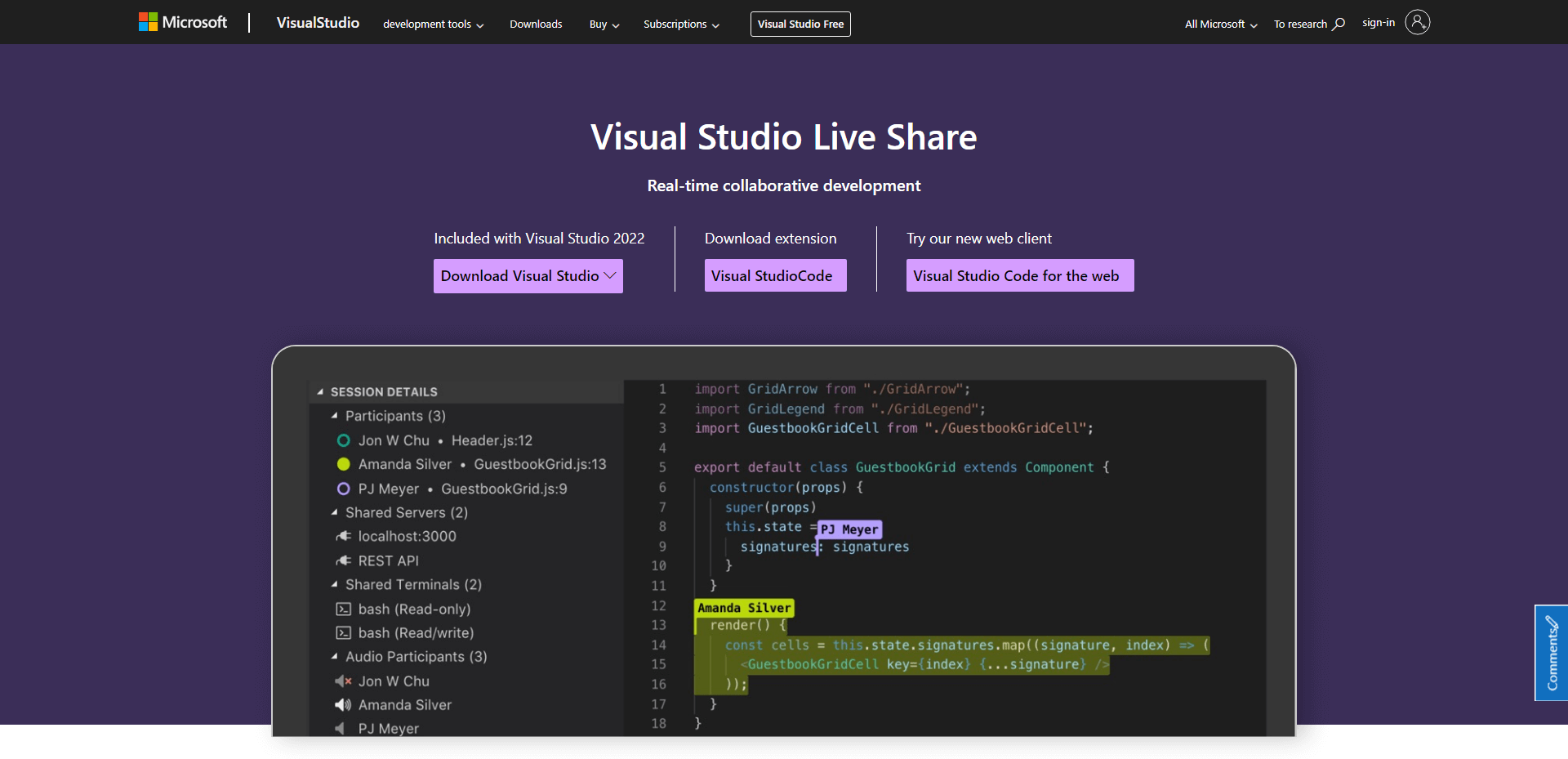The height and width of the screenshot is (759, 1568).
Task: Open the Comments feedback tab
Action: 1552,653
